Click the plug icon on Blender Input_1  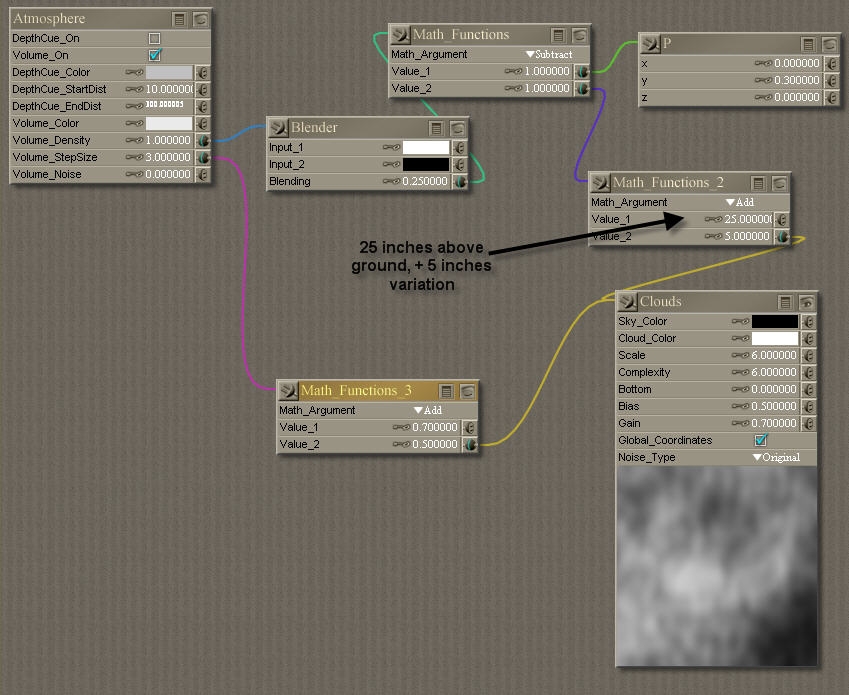pyautogui.click(x=459, y=147)
